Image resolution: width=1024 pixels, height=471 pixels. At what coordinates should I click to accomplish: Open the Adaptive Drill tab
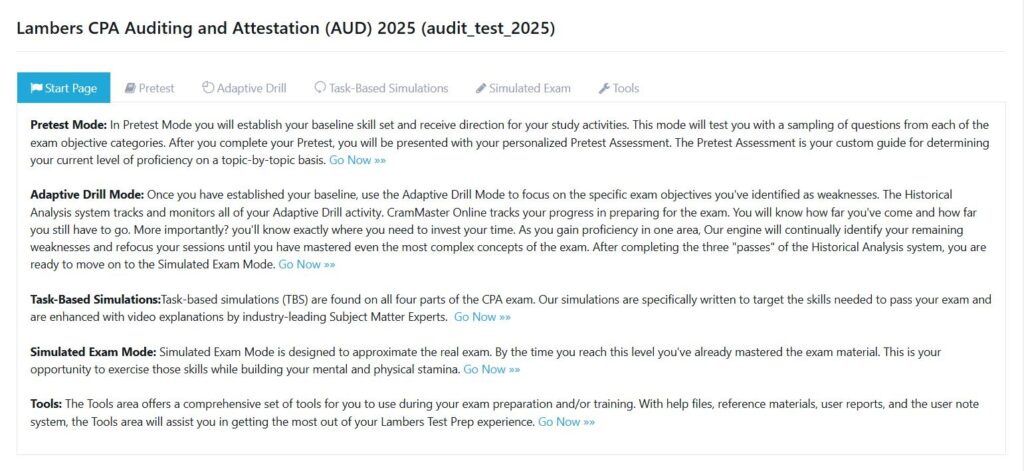point(251,88)
